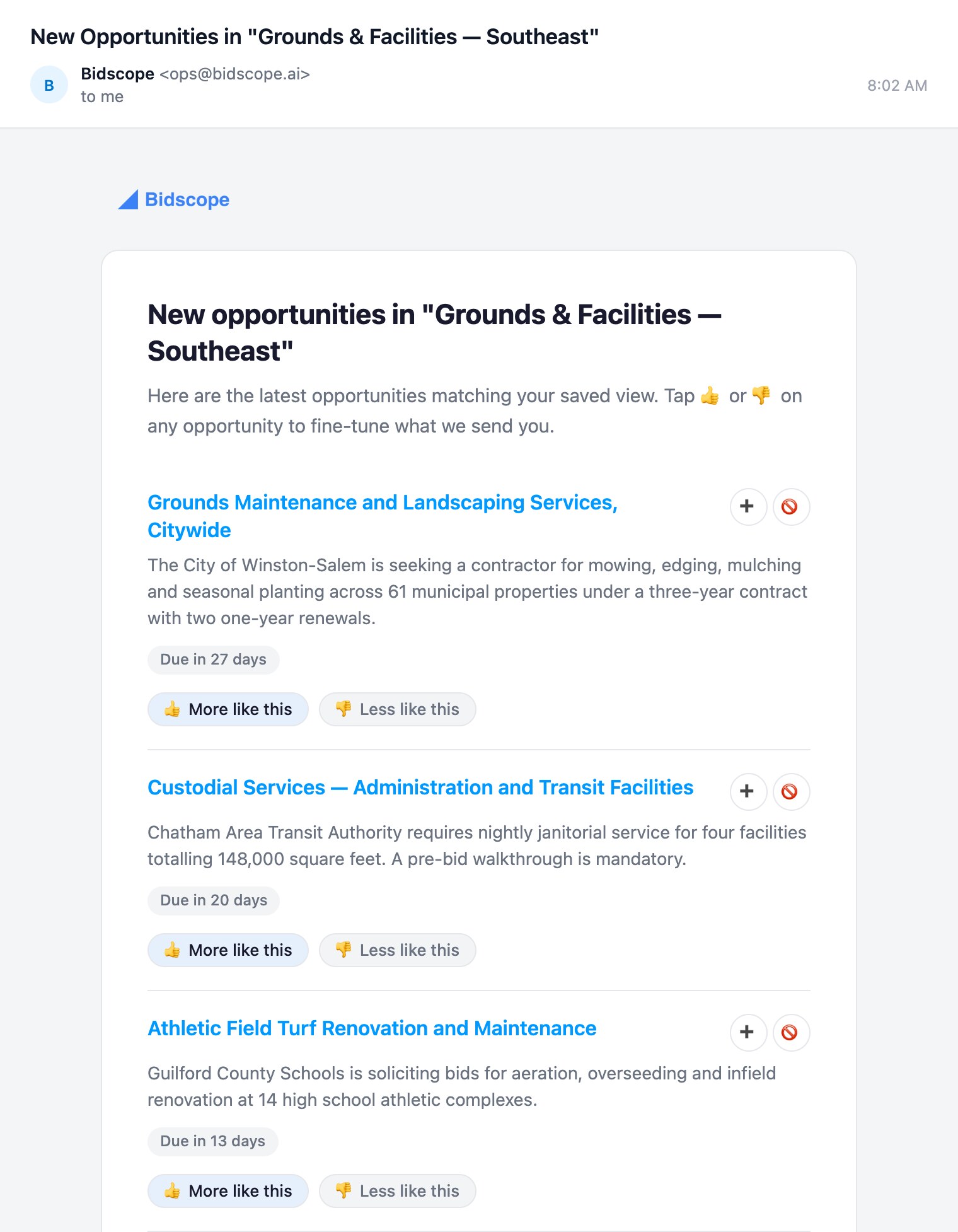The height and width of the screenshot is (1232, 958).
Task: Click the City of Winston-Salem description paragraph
Action: (x=478, y=591)
